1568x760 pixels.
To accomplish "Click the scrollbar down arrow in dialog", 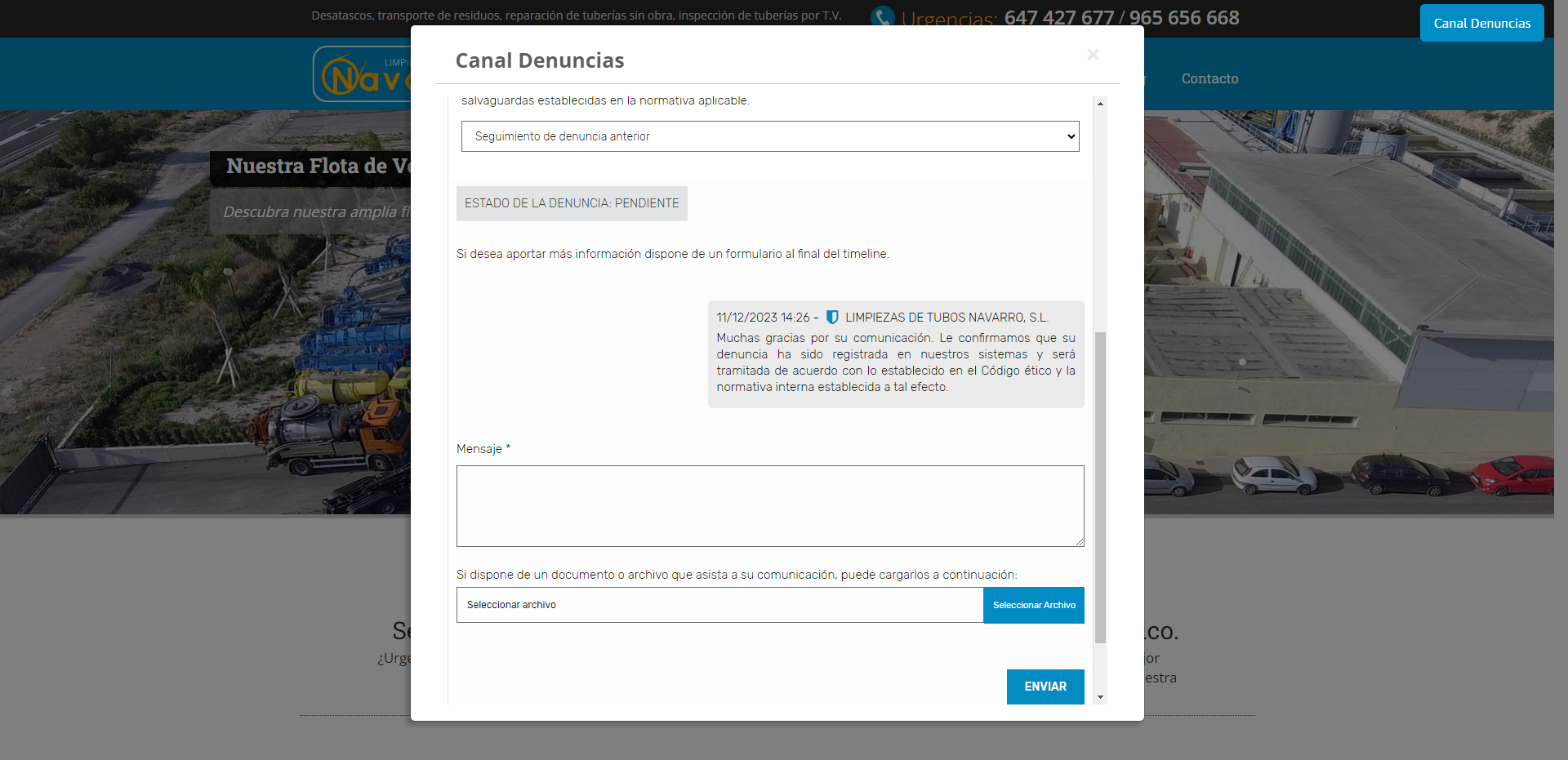I will click(x=1100, y=697).
